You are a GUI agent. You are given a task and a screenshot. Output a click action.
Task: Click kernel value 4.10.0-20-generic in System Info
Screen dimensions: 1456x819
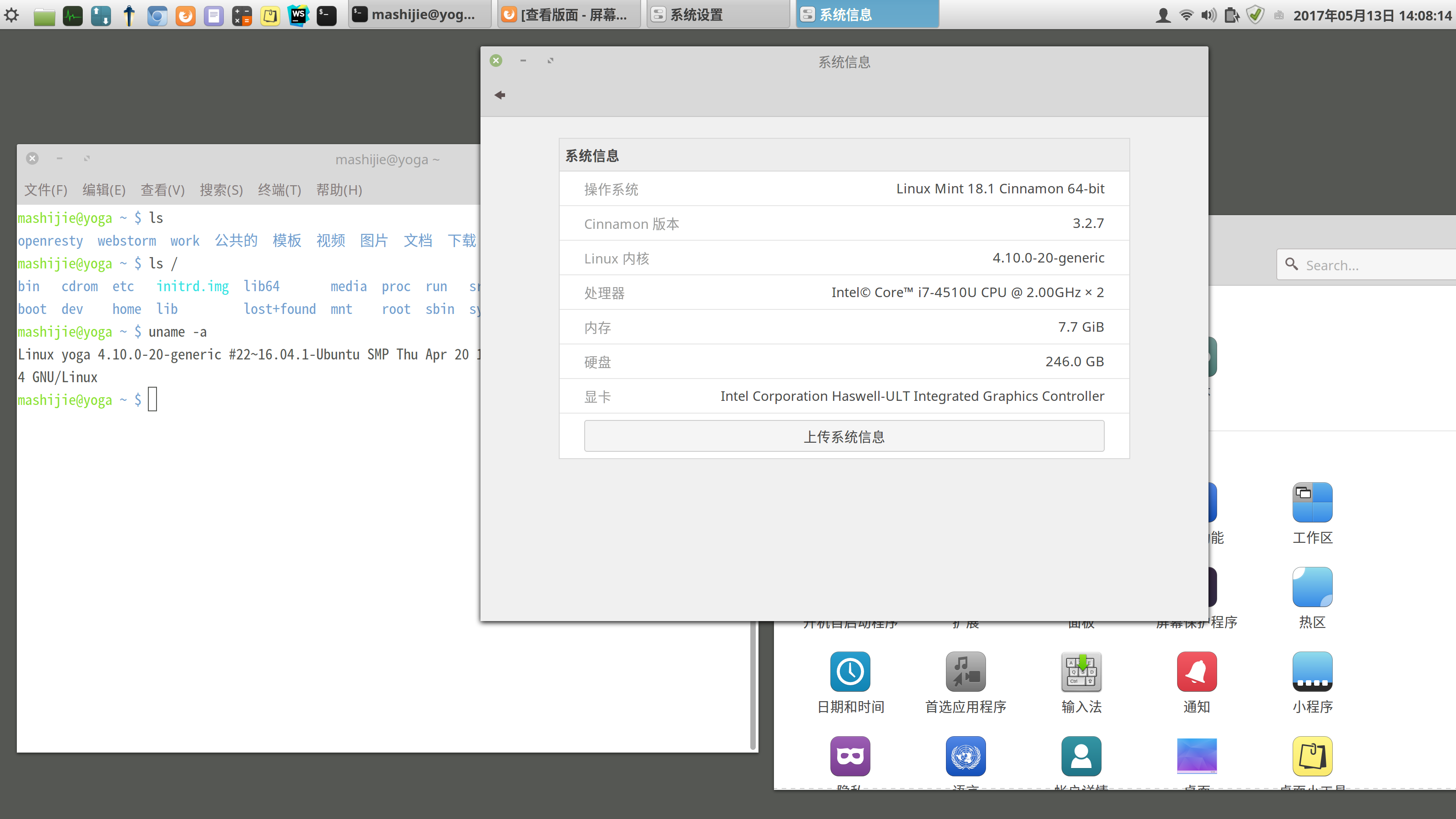pyautogui.click(x=1048, y=258)
